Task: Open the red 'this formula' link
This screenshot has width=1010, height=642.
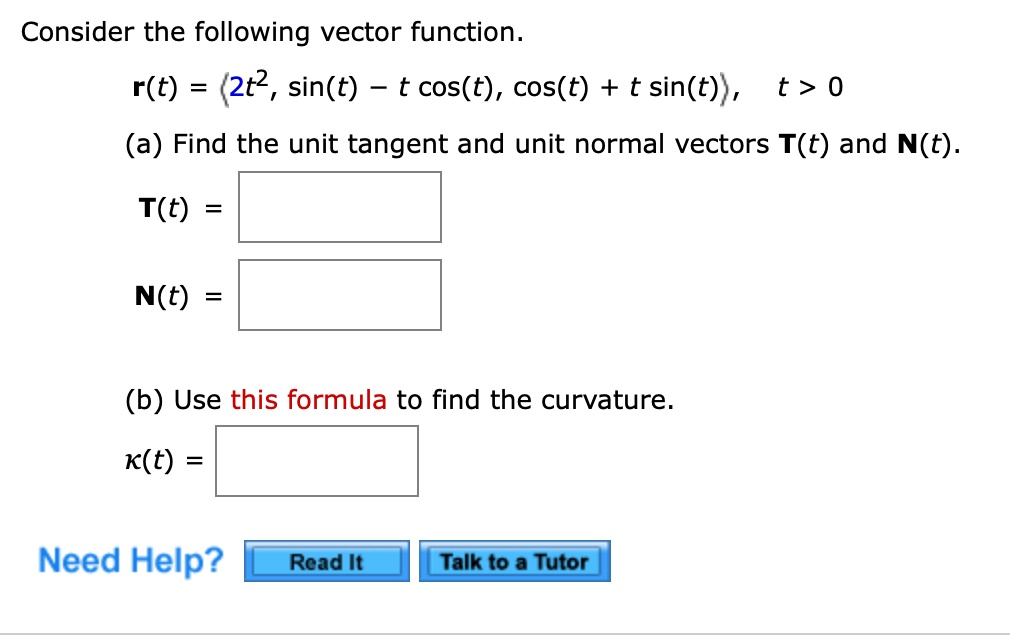Action: click(x=309, y=400)
